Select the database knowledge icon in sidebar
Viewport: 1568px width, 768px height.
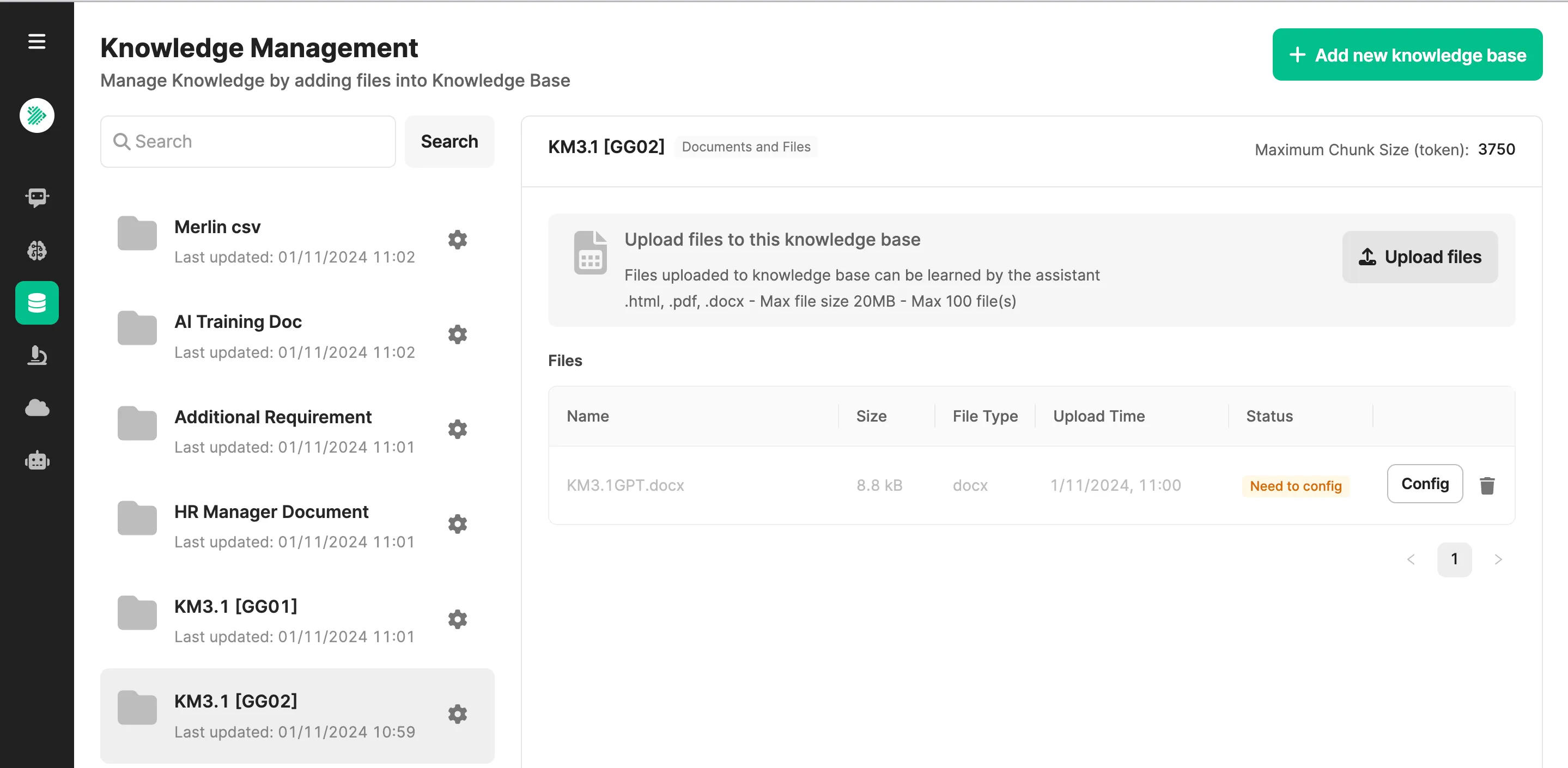(x=37, y=302)
